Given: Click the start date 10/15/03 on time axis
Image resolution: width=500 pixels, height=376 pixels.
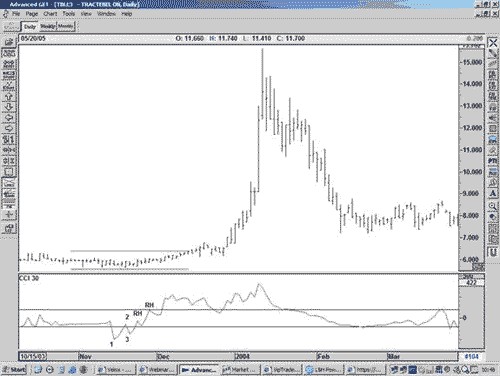Looking at the screenshot, I should (33, 356).
